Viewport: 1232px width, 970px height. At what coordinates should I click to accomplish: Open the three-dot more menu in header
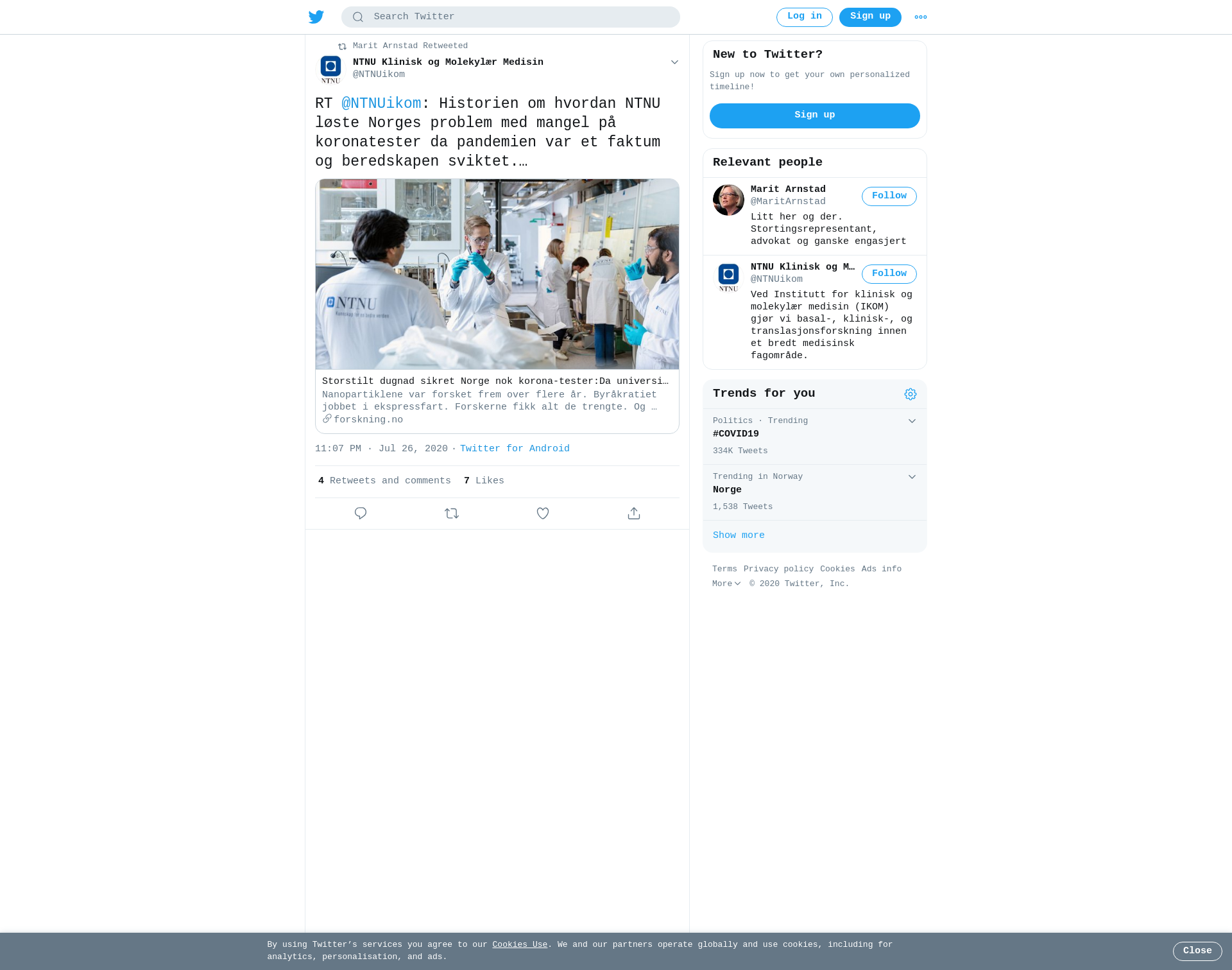click(x=921, y=17)
